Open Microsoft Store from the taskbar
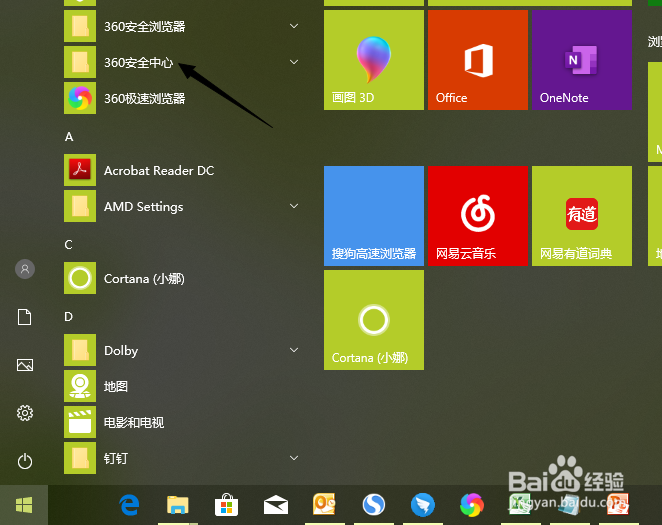 tap(226, 505)
